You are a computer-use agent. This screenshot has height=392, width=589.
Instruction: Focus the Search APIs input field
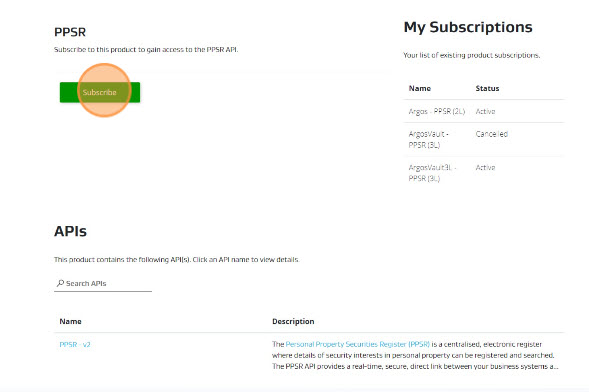(x=103, y=283)
